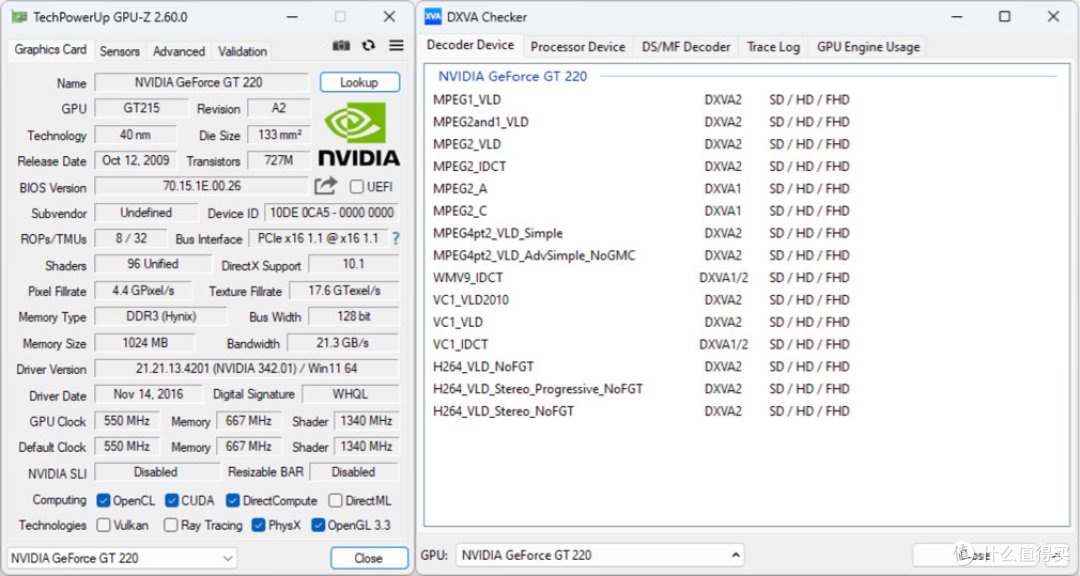Click the Digital Signature field WHQL

pos(351,395)
